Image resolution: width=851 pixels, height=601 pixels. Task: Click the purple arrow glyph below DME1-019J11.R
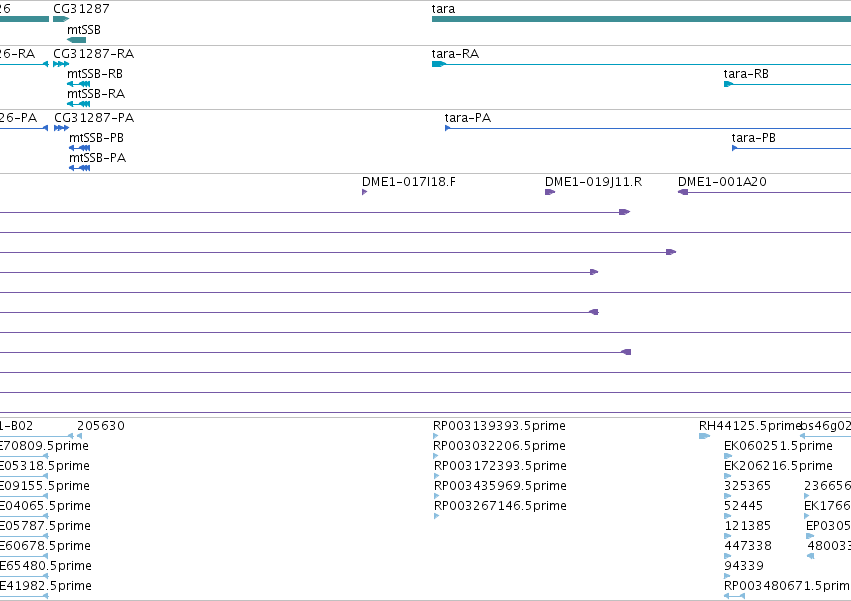550,192
